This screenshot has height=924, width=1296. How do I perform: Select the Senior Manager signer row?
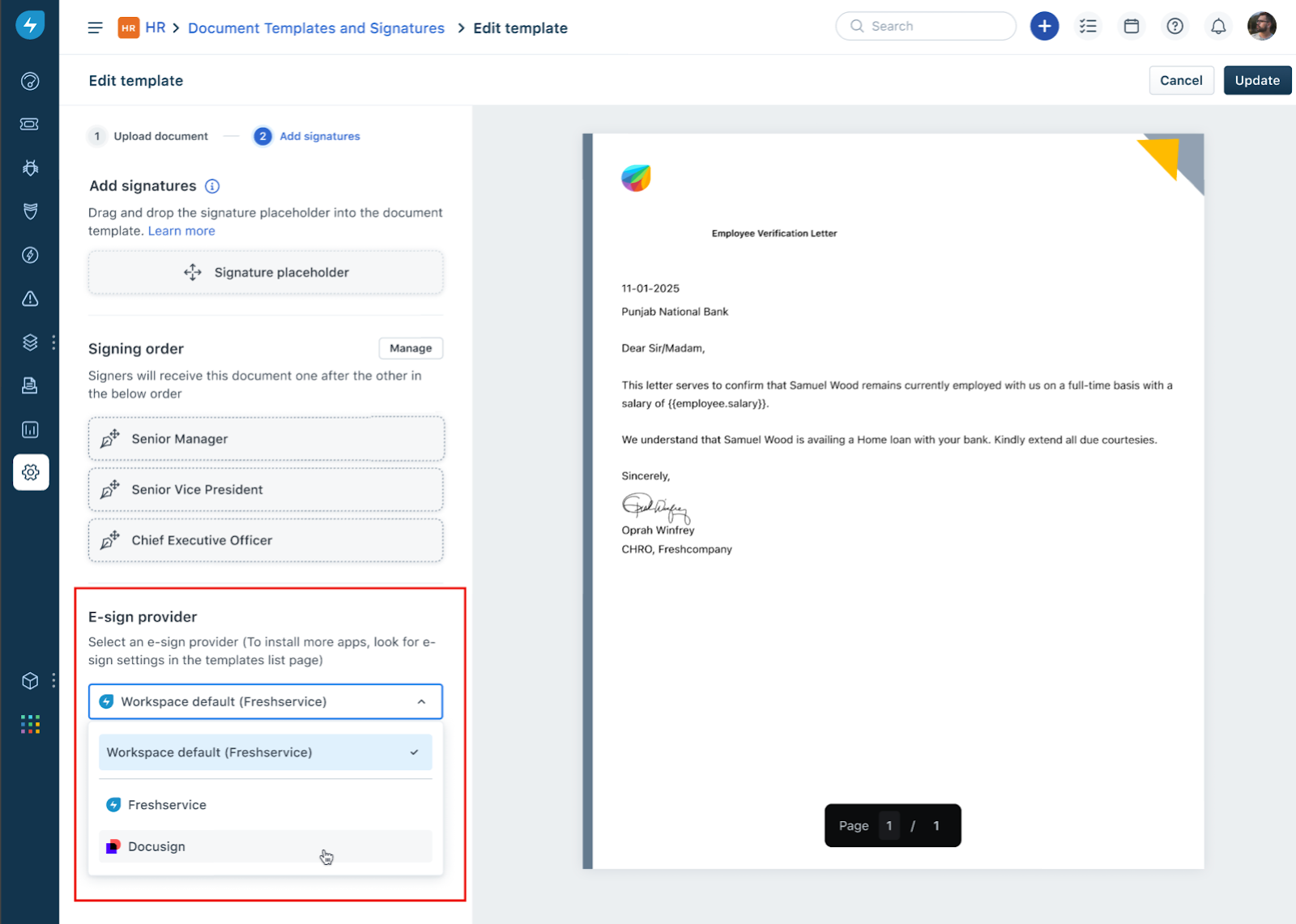coord(266,439)
